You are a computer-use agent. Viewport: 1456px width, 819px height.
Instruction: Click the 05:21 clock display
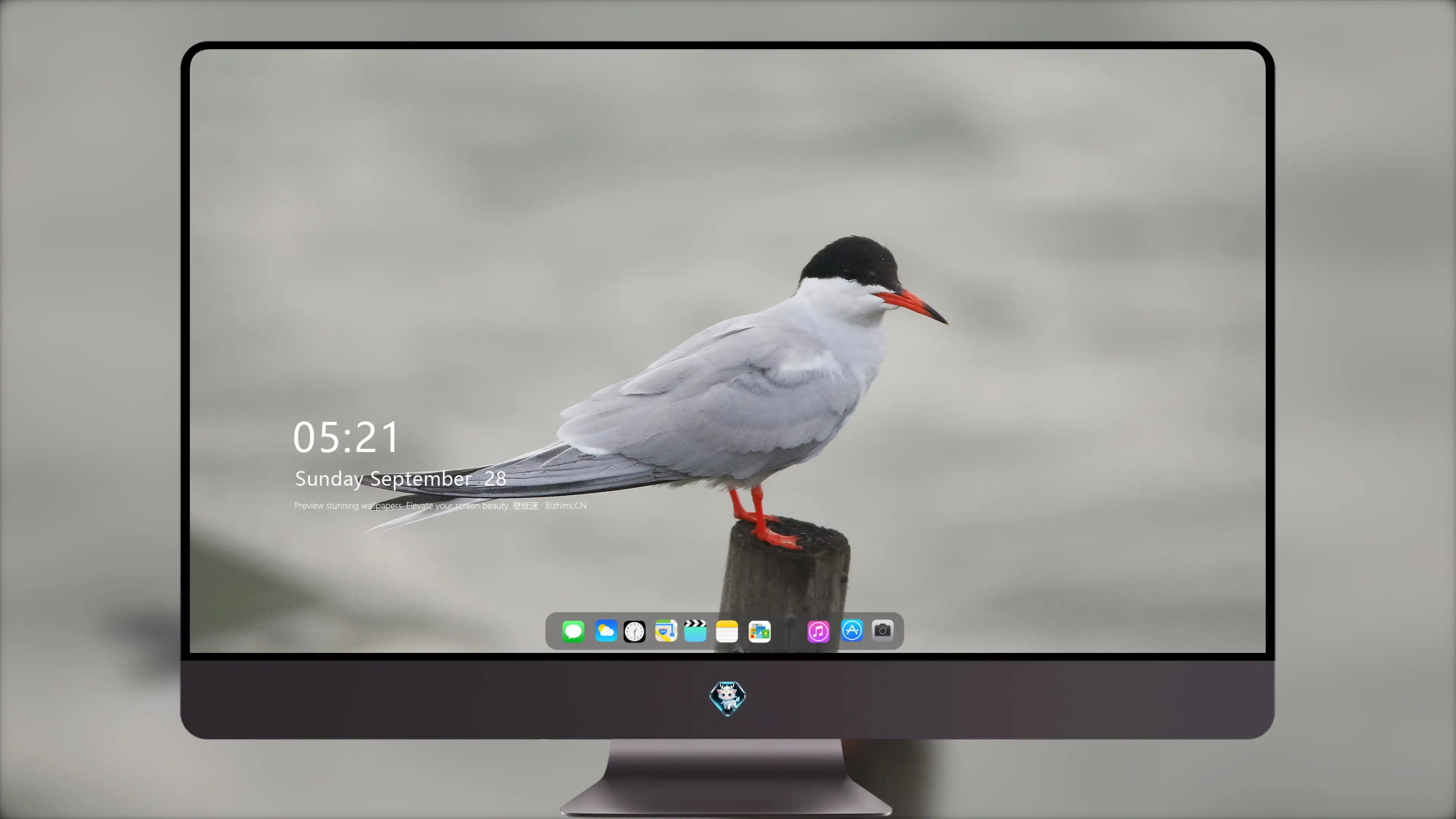coord(346,438)
